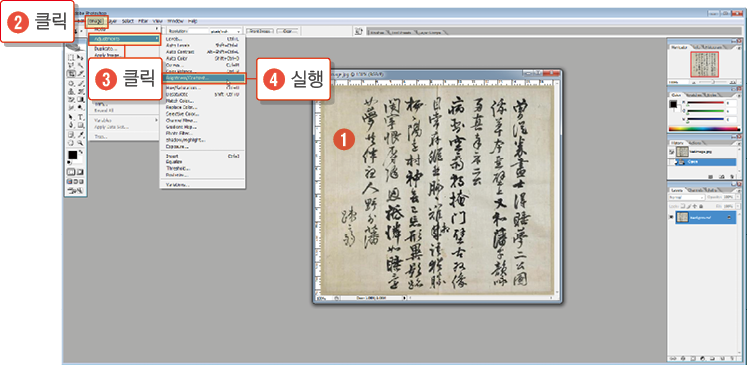This screenshot has width=747, height=365.
Task: Select the Clone Stamp tool
Action: (71, 91)
